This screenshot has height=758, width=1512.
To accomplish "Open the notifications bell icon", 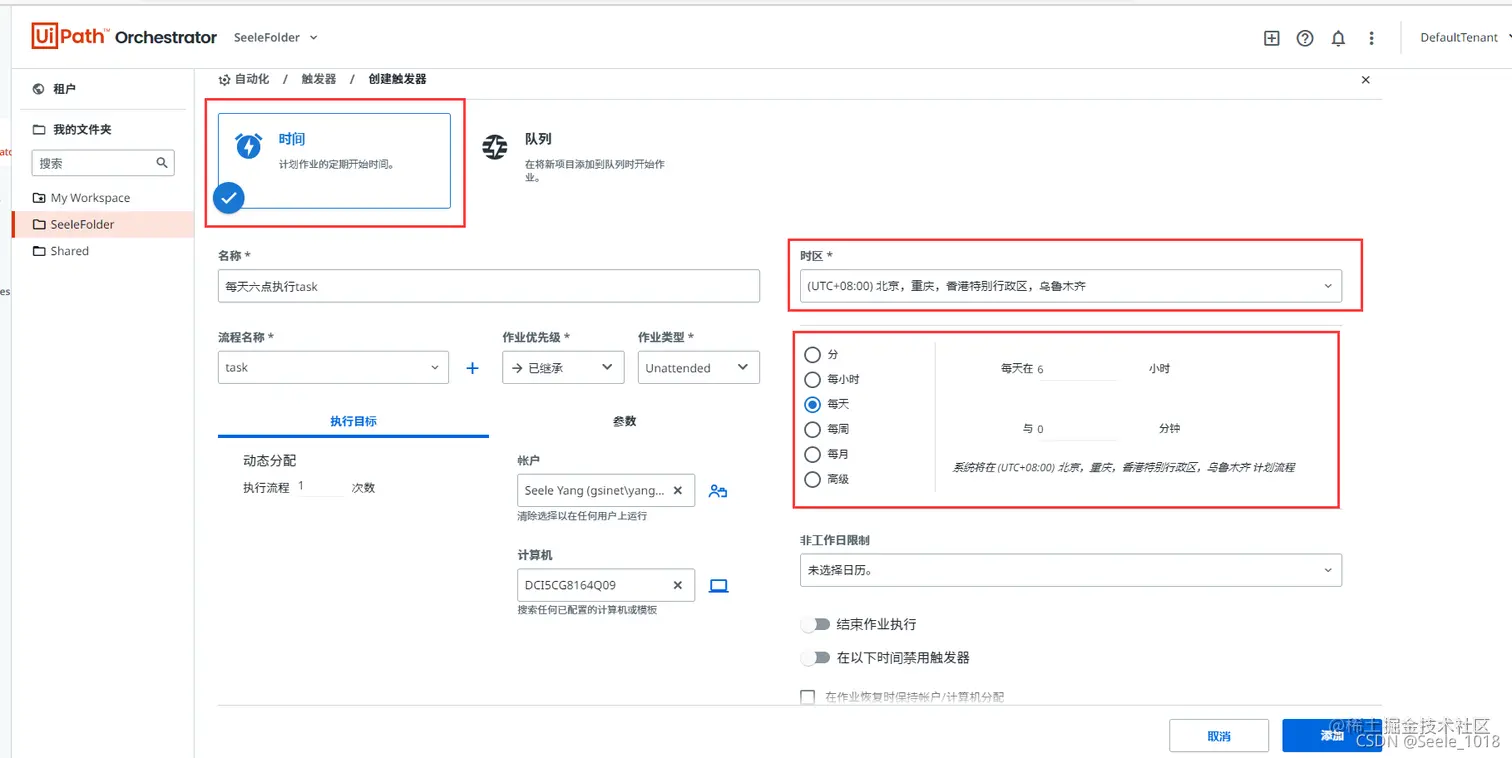I will pos(1338,38).
